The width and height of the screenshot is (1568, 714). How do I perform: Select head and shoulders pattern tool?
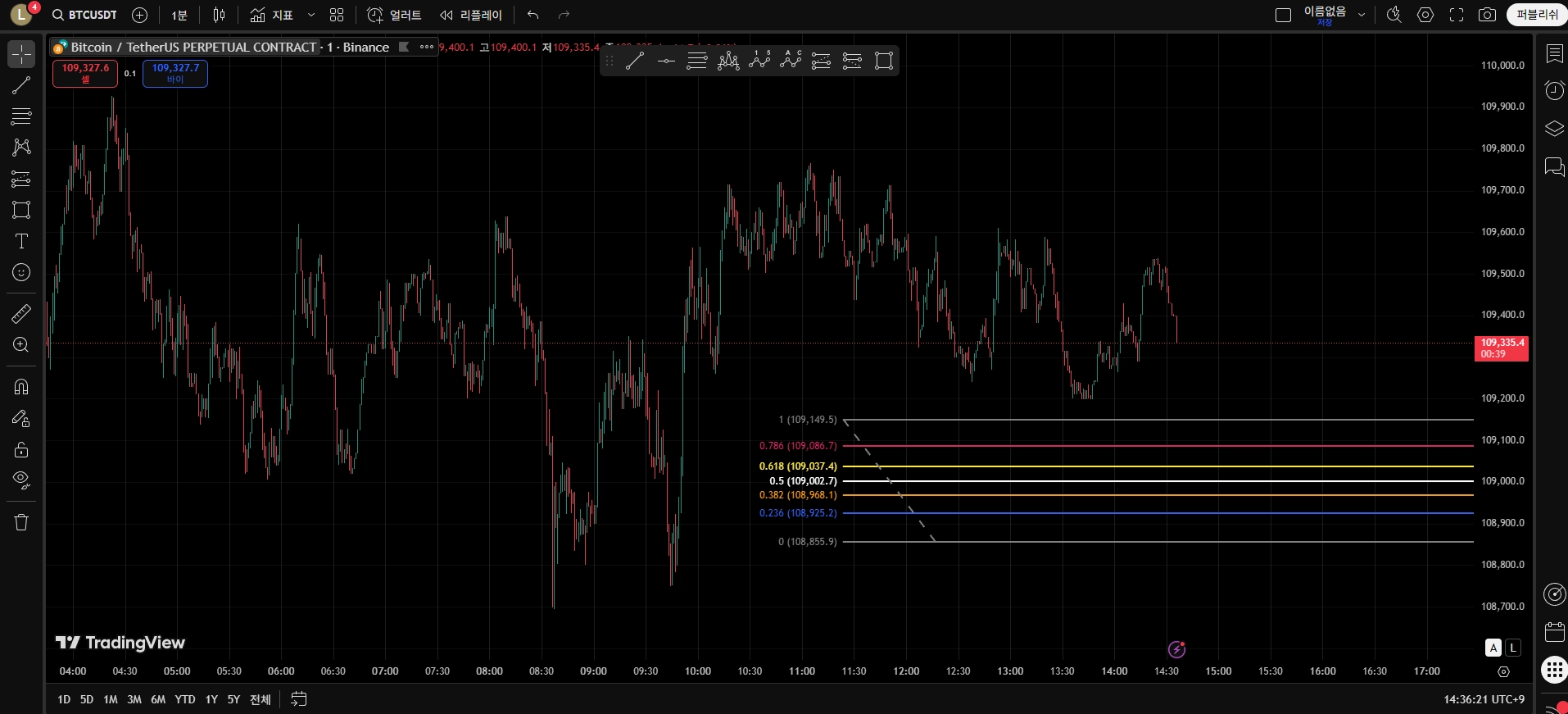click(x=728, y=61)
